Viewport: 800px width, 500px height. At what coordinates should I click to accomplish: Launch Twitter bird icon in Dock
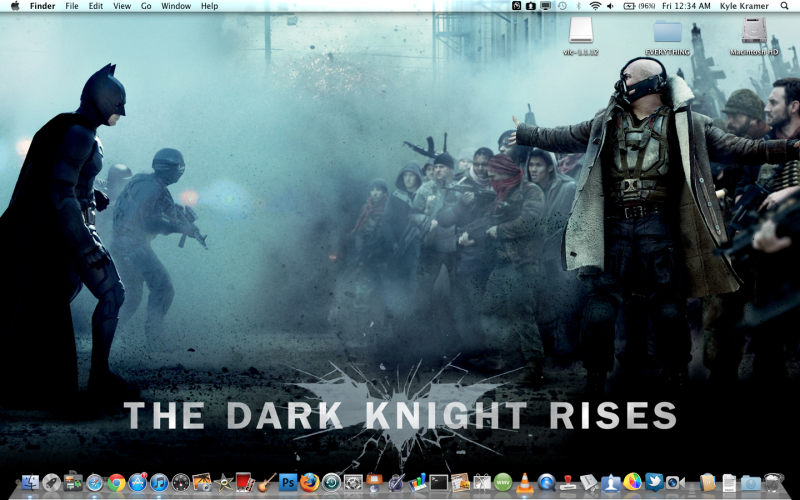[654, 483]
